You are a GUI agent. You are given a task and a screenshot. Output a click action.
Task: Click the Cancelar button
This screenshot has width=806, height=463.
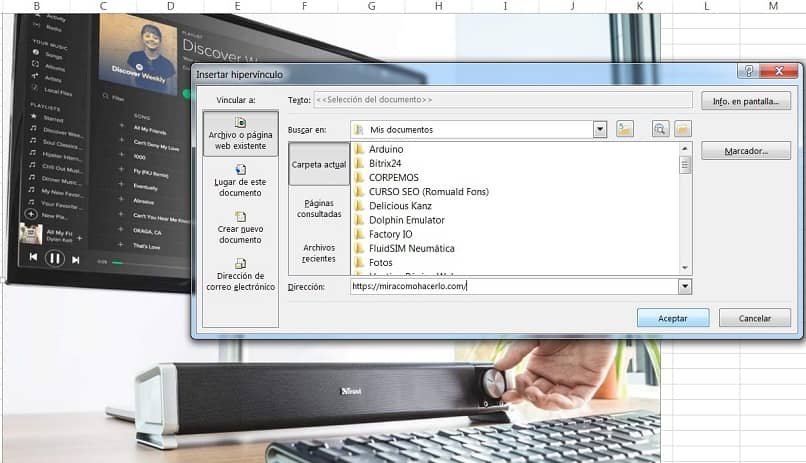(x=755, y=318)
